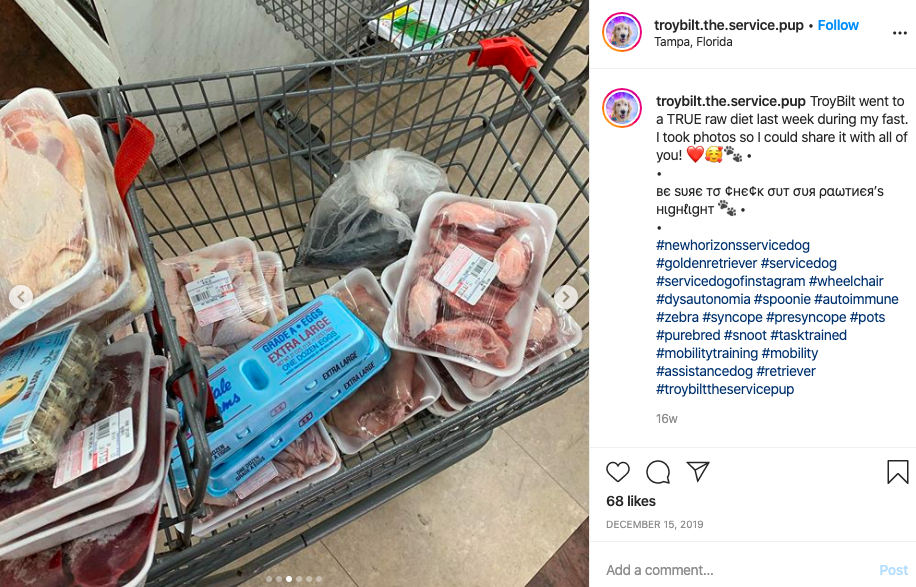Open Tampa, Florida location link
The image size is (916, 587).
coord(693,42)
